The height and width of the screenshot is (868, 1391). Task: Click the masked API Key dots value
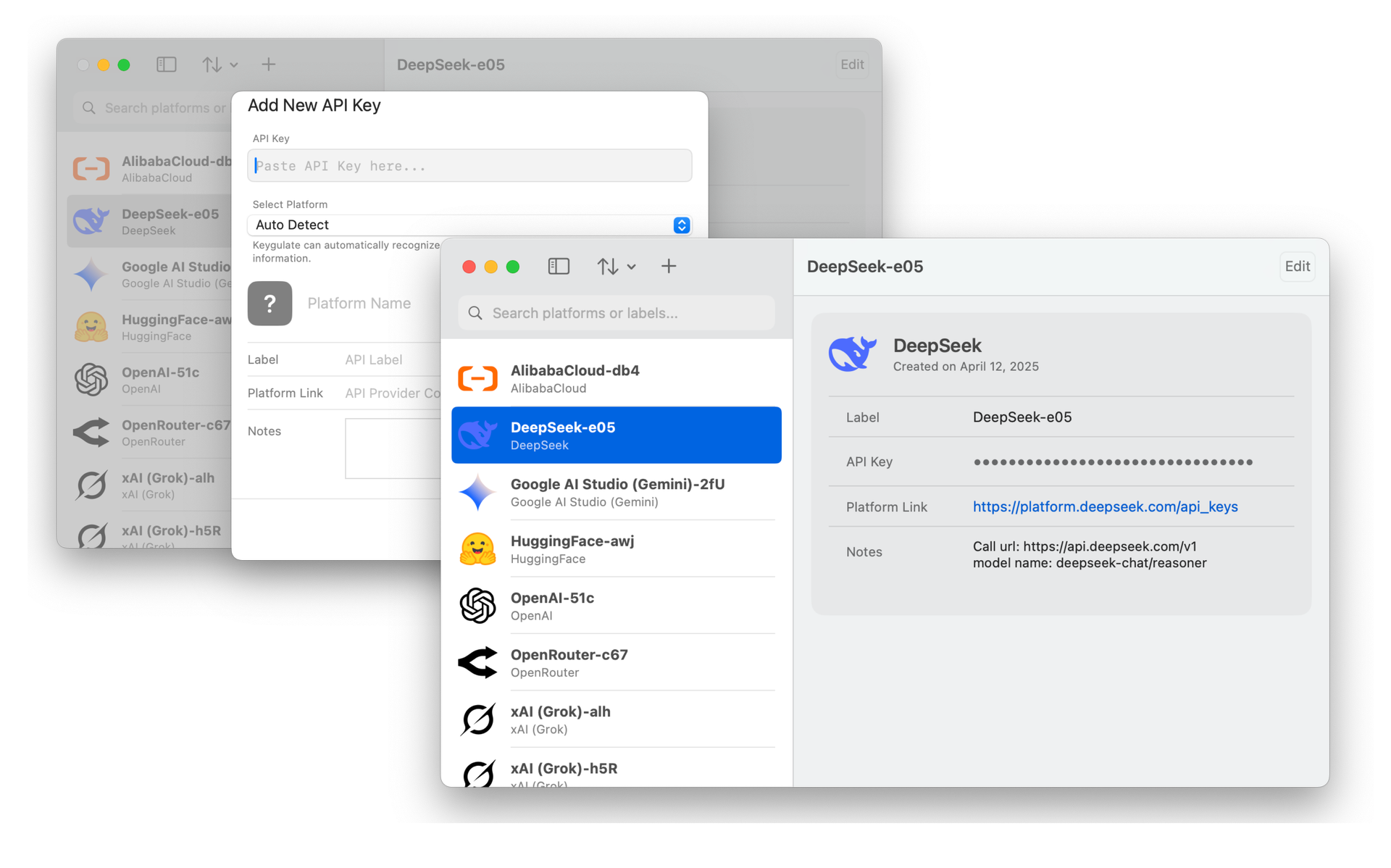point(1113,462)
